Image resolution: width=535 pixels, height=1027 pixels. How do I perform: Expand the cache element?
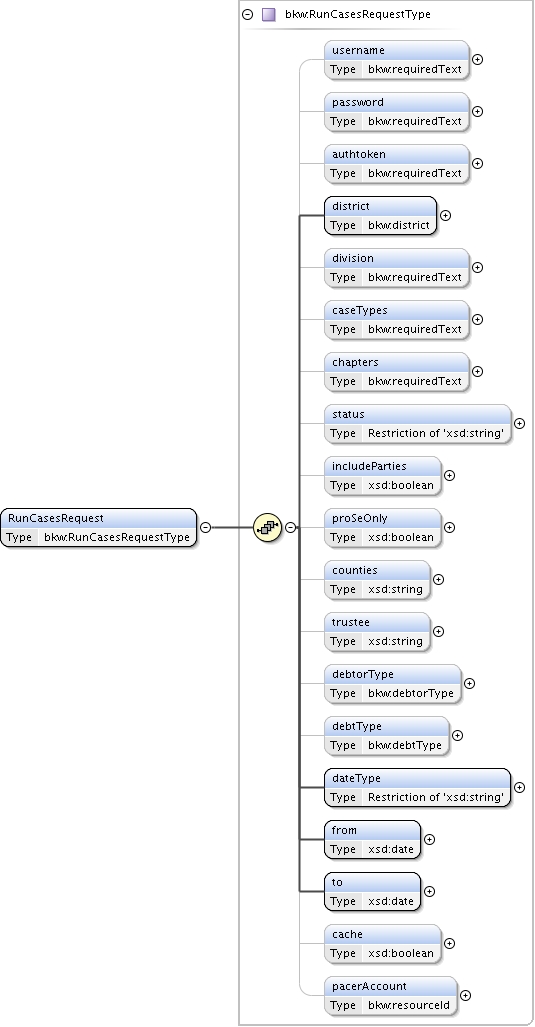tap(450, 943)
